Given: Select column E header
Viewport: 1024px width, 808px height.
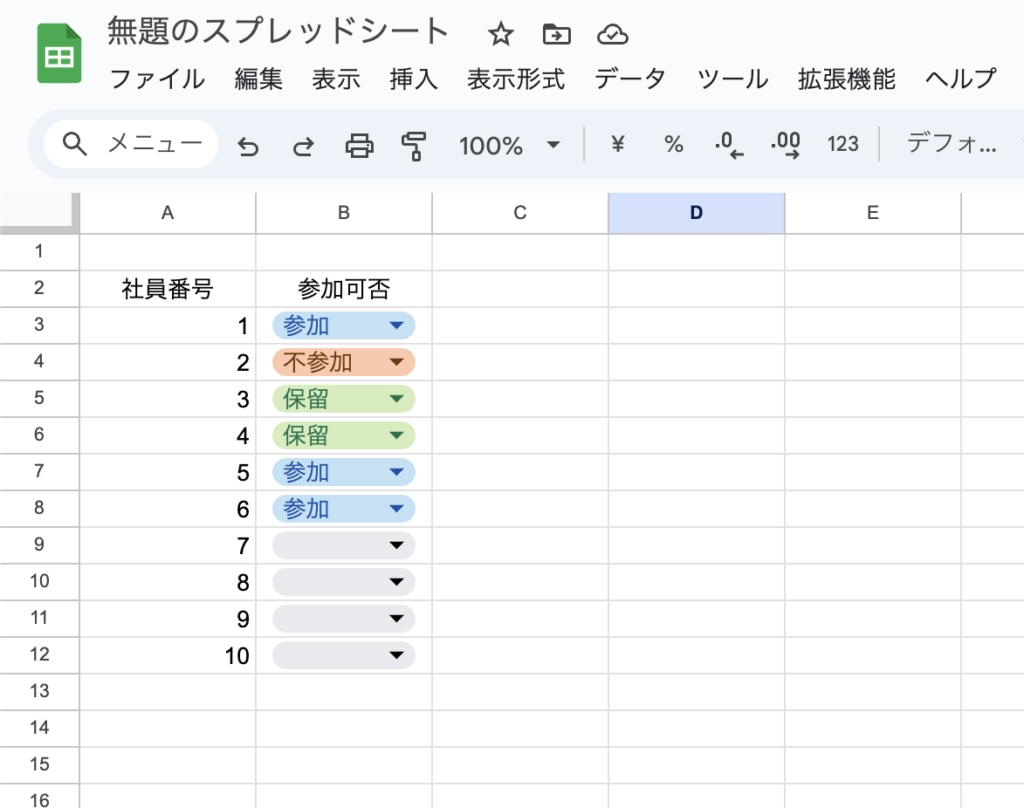Looking at the screenshot, I should click(x=872, y=213).
